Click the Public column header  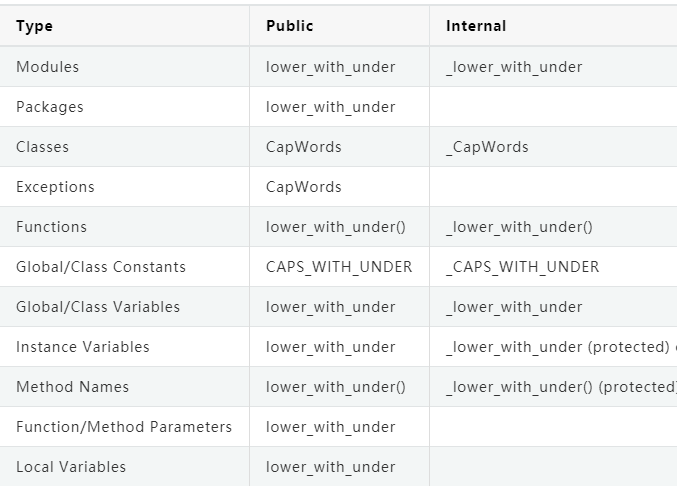tap(289, 26)
